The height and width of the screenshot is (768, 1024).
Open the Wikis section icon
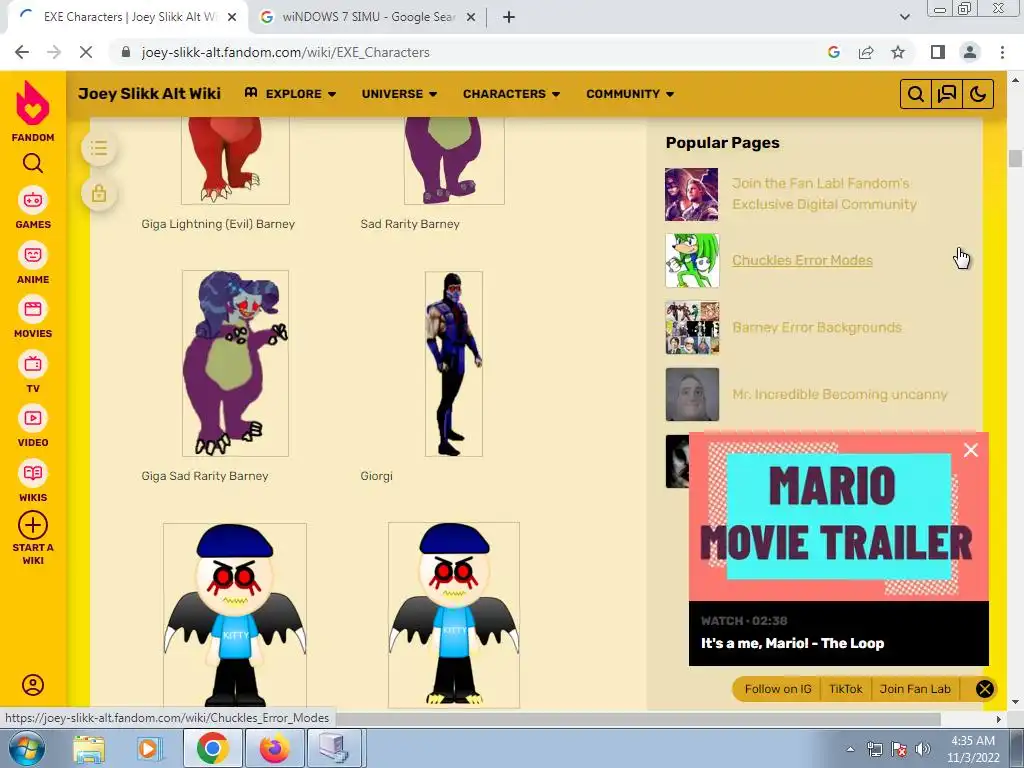[33, 473]
